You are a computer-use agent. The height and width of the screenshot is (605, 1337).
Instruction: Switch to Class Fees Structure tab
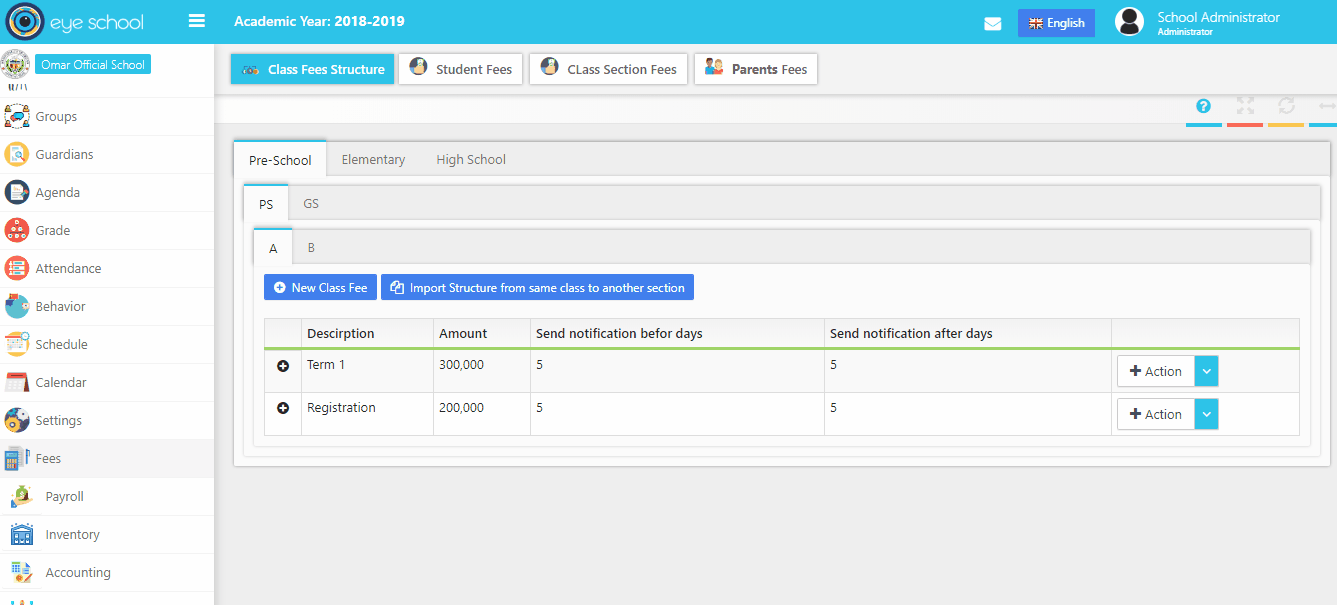coord(313,69)
